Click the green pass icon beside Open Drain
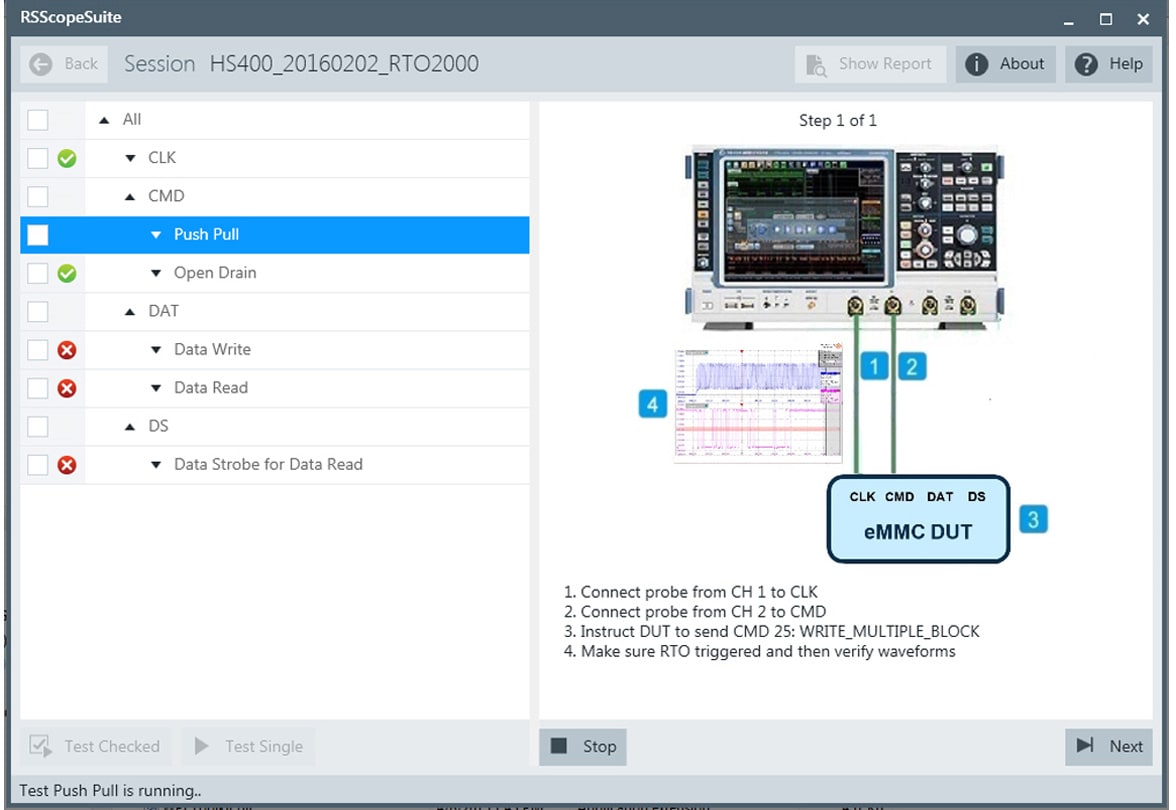1176x810 pixels. (67, 273)
